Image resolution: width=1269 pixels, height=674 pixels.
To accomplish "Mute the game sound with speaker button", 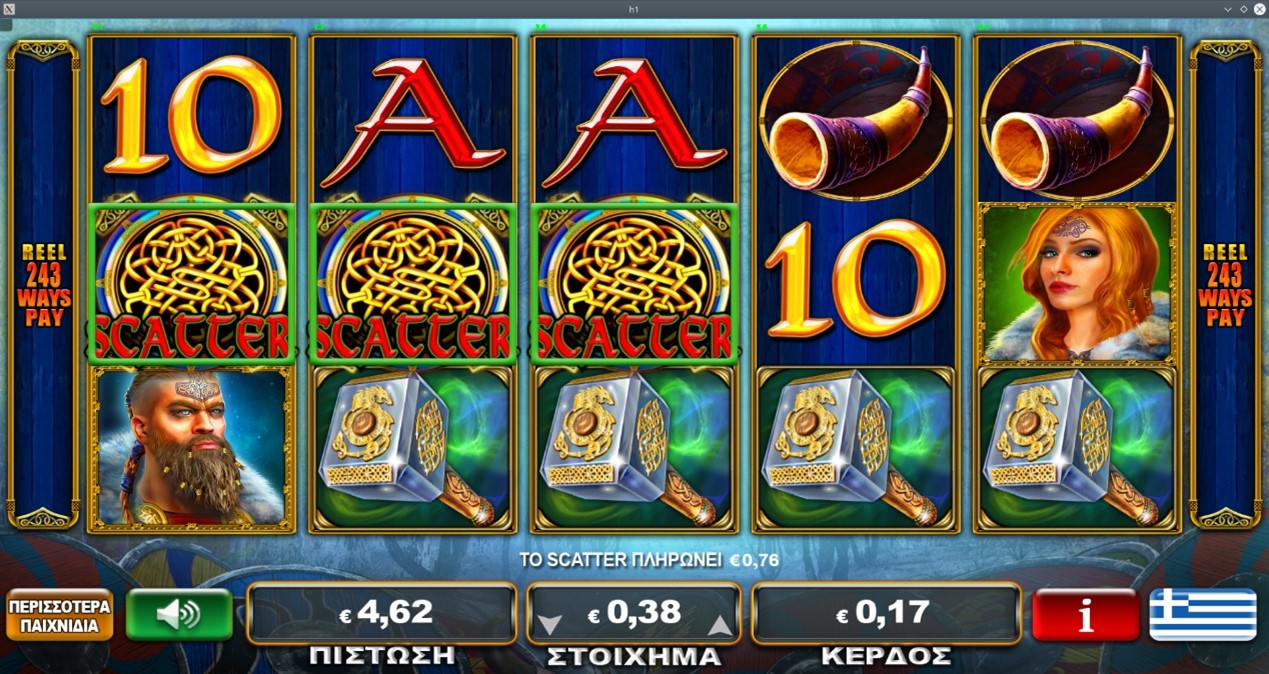I will tap(179, 614).
